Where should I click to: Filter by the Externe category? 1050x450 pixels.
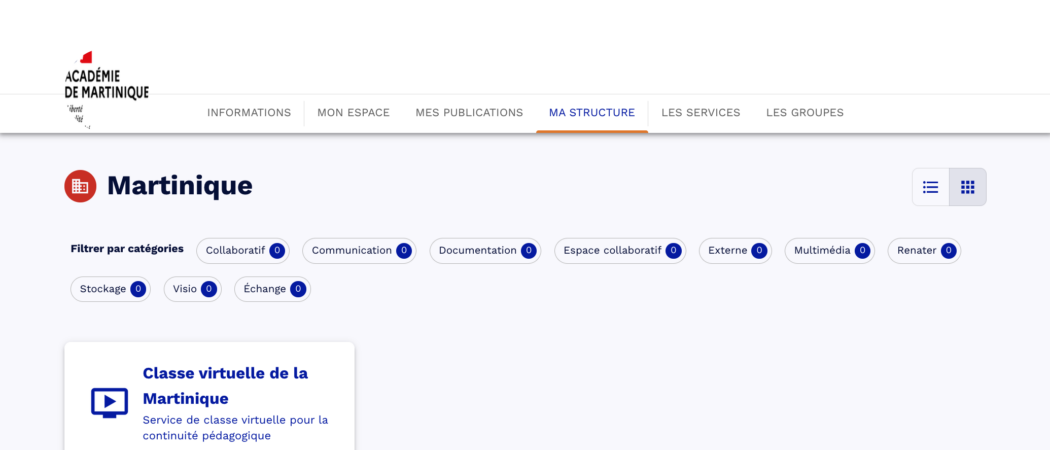point(735,251)
